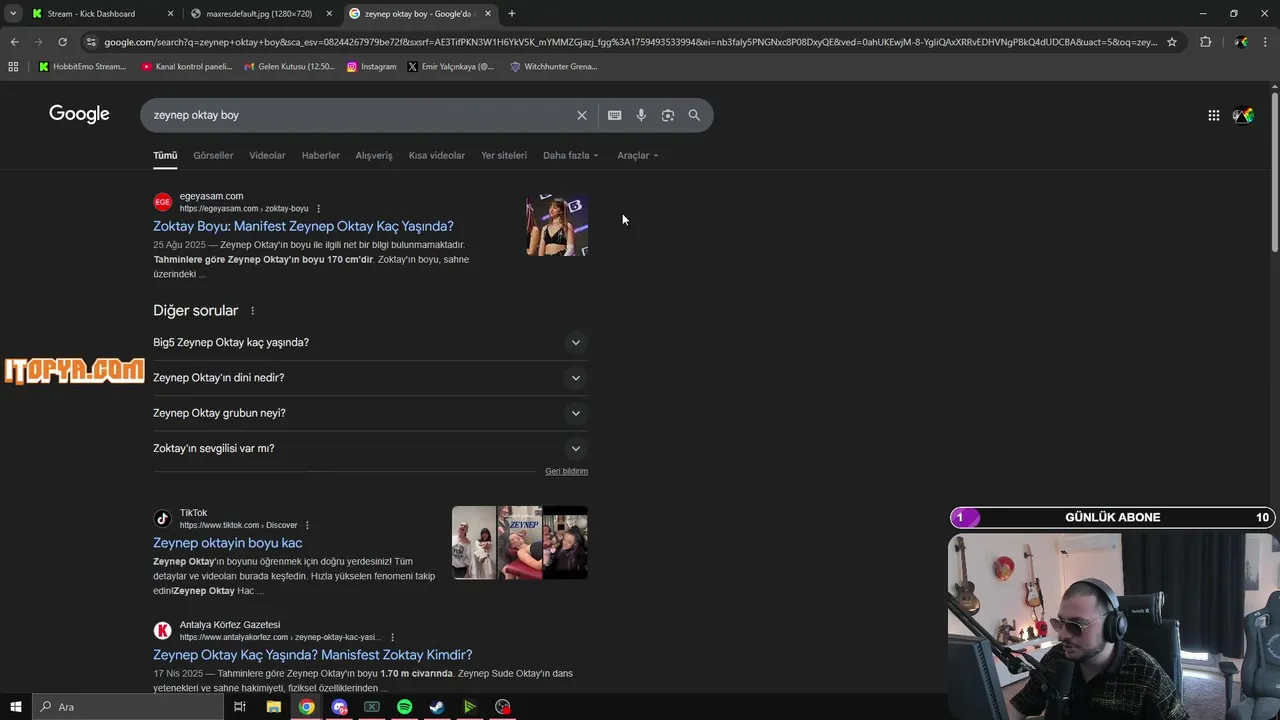Viewport: 1280px width, 720px height.
Task: Open Emir Yalçınkaya X bookmark
Action: [x=451, y=67]
